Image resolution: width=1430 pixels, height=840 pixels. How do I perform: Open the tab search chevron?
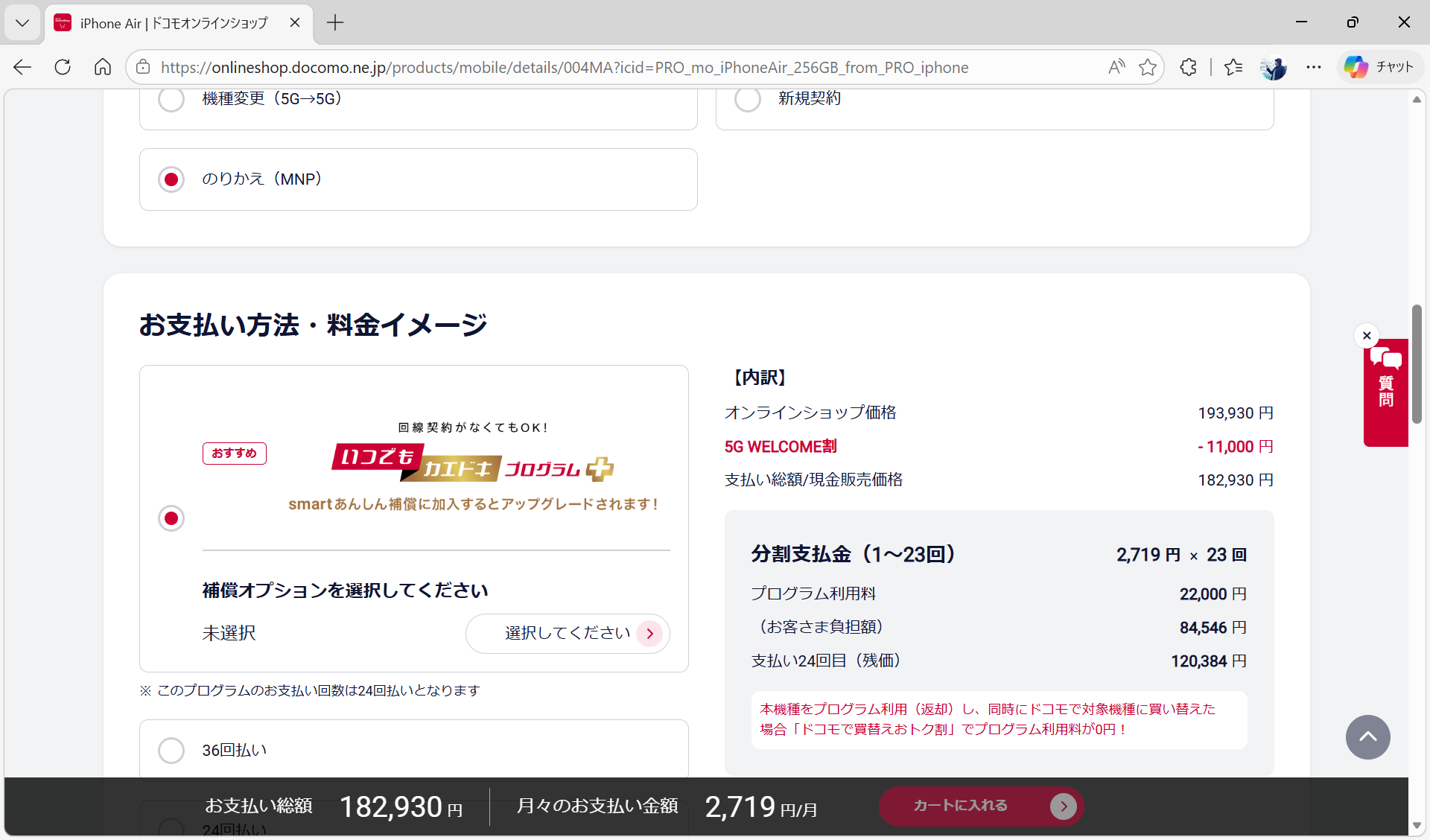(x=22, y=23)
